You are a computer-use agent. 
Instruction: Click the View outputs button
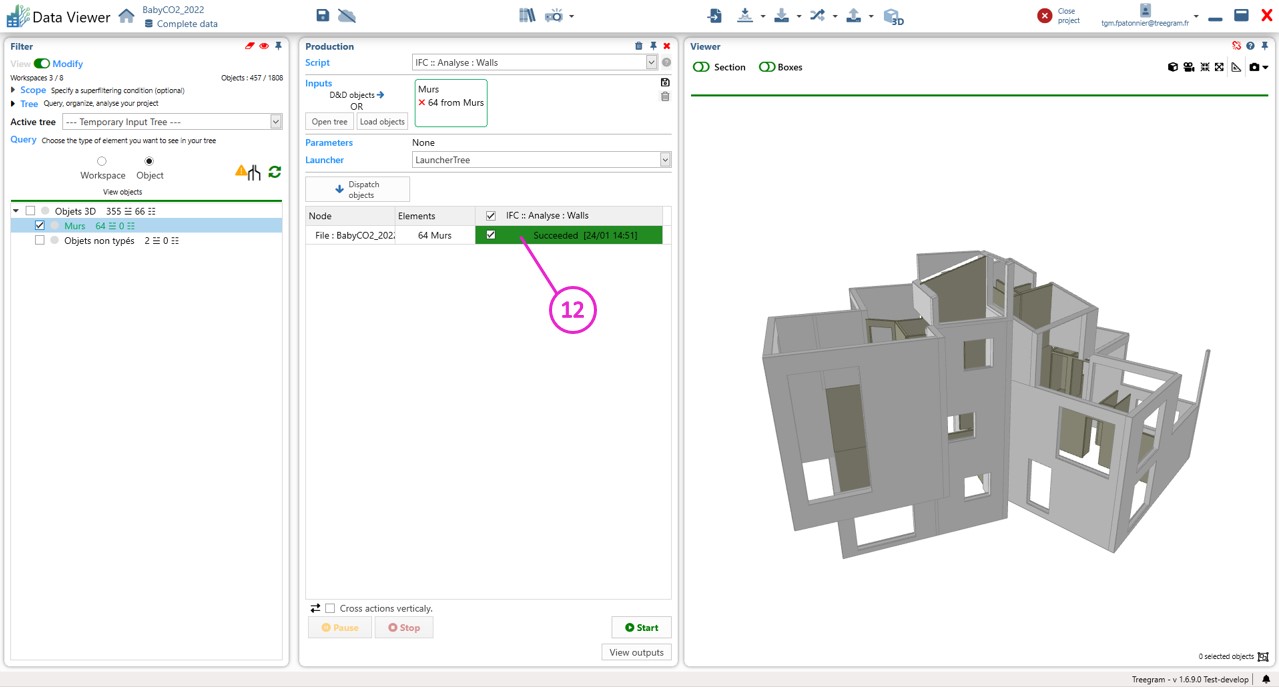point(636,652)
